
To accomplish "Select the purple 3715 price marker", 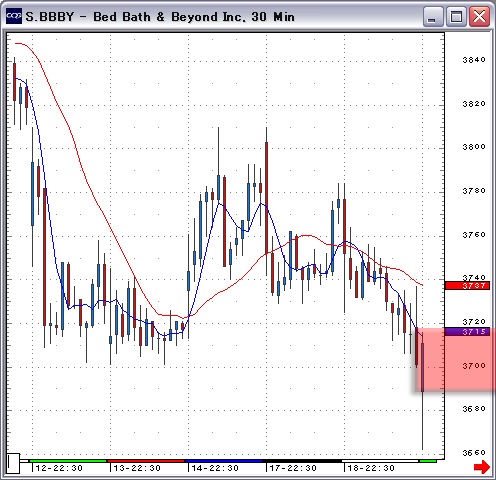I will [x=467, y=332].
